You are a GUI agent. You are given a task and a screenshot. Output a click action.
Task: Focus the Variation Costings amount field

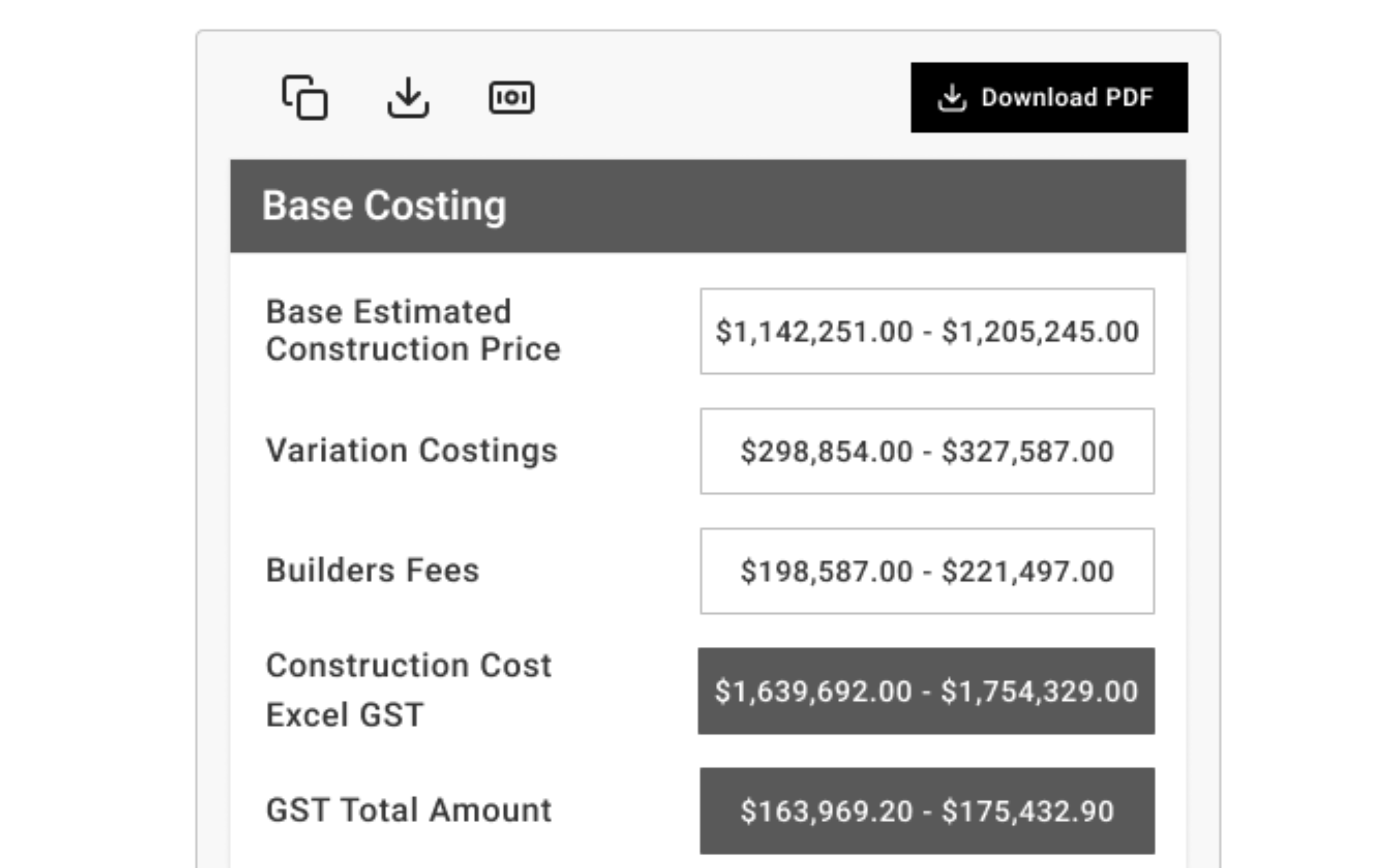click(927, 451)
